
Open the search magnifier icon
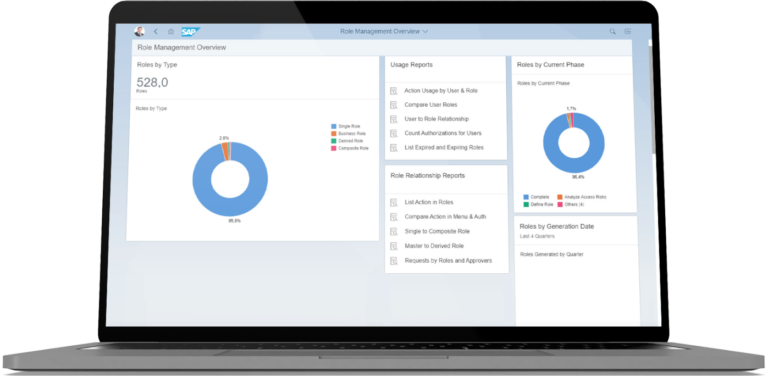[x=612, y=31]
